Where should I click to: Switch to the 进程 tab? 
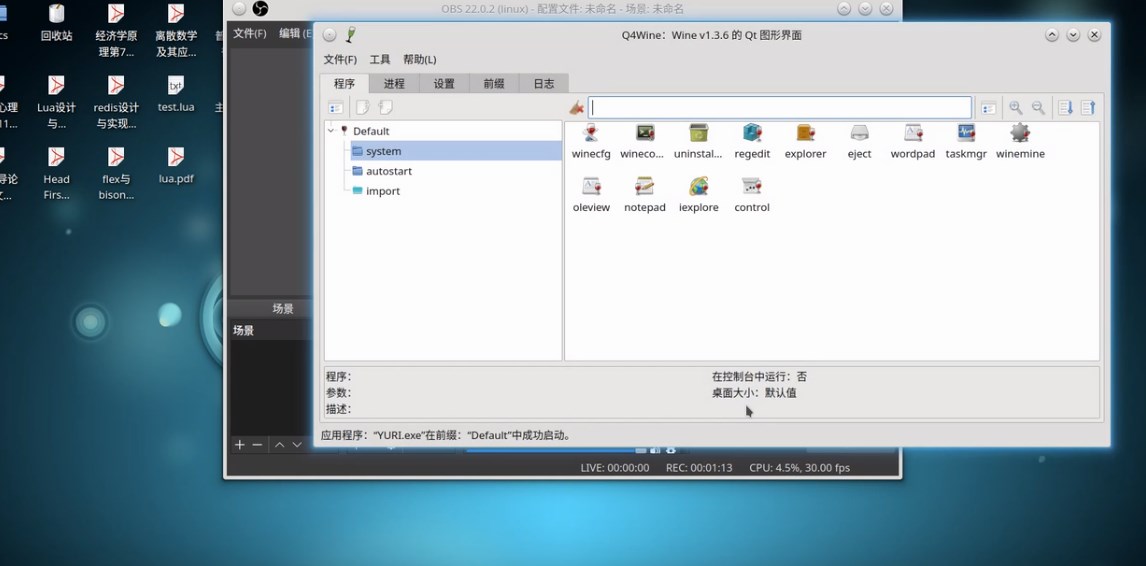tap(394, 83)
